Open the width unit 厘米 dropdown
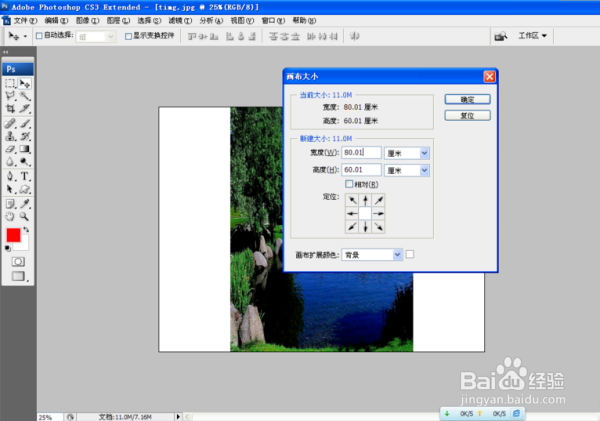The image size is (600, 421). click(407, 153)
